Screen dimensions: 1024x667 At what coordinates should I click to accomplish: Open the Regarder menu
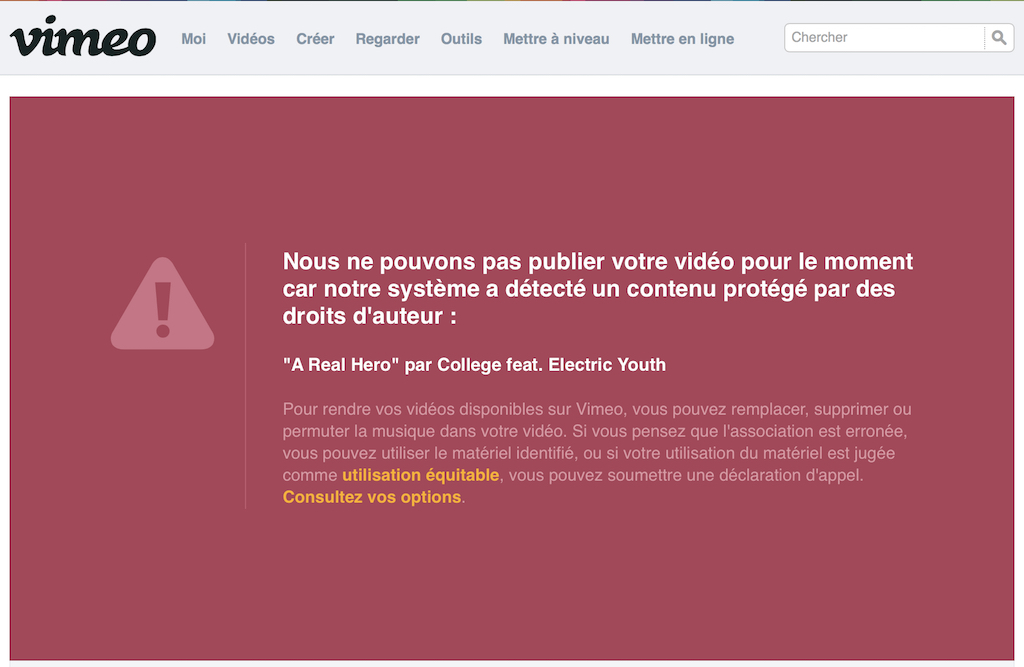tap(387, 39)
